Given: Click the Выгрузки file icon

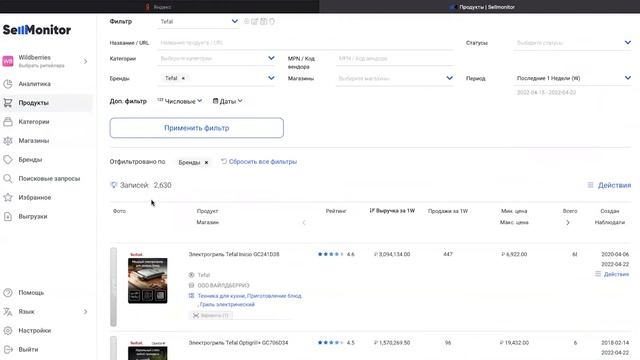Looking at the screenshot, I should (x=8, y=216).
